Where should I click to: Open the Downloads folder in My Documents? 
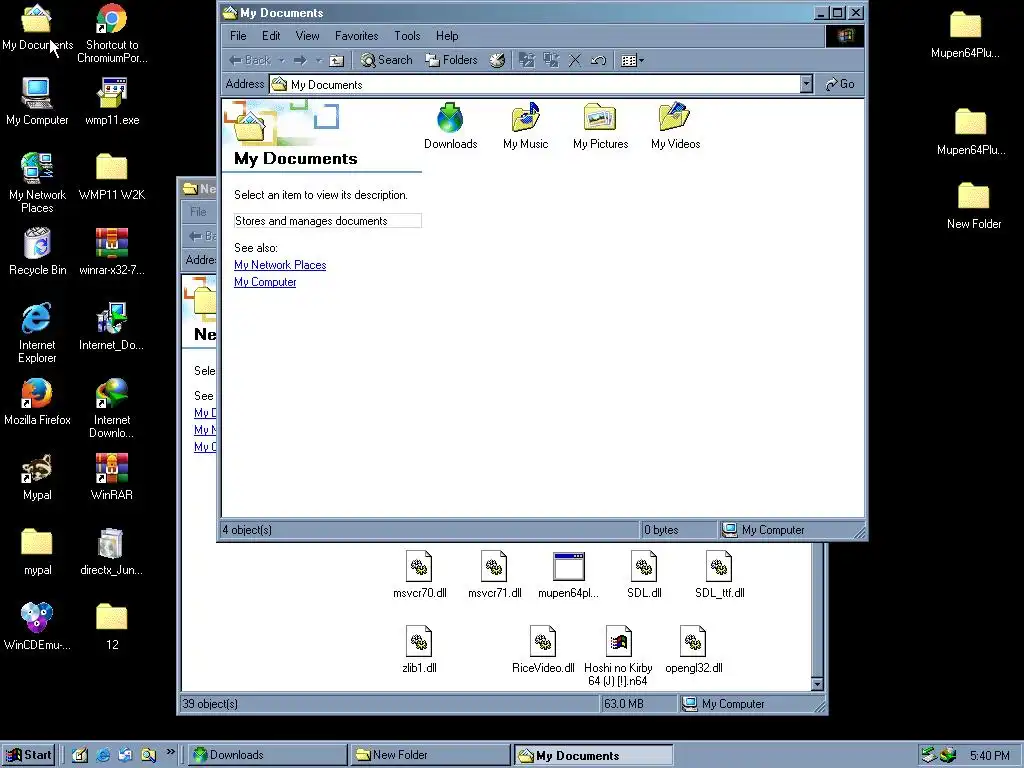[450, 125]
